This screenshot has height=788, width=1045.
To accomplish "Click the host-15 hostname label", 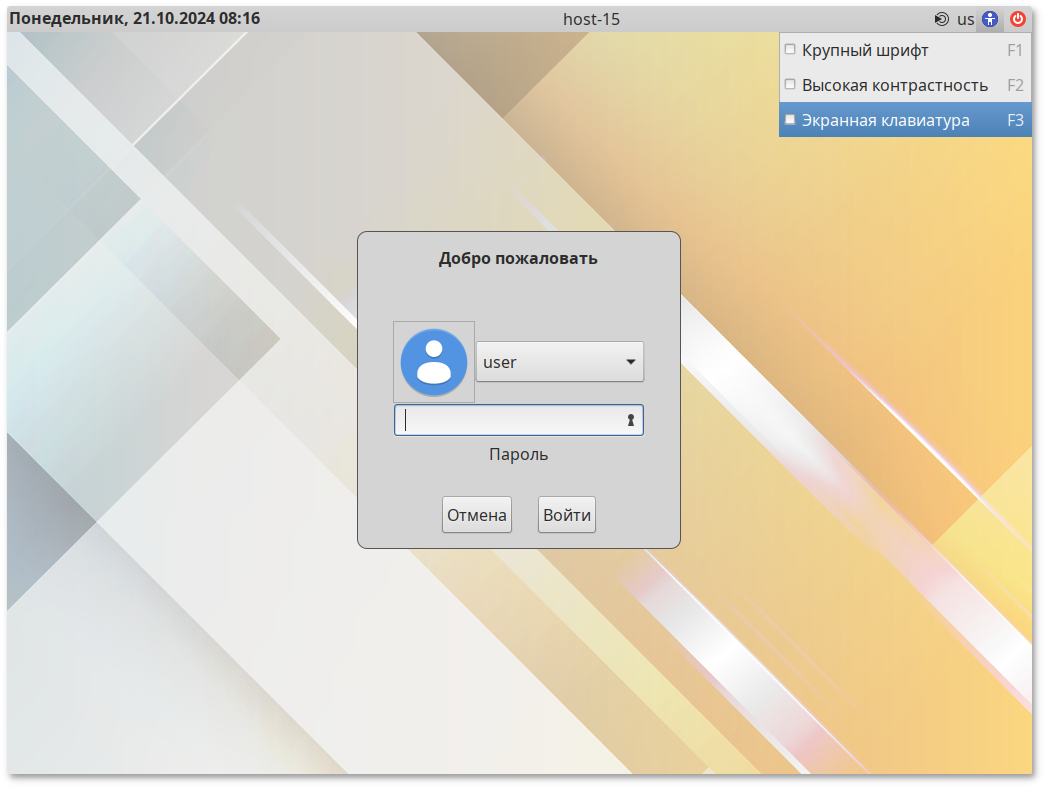I will coord(591,19).
